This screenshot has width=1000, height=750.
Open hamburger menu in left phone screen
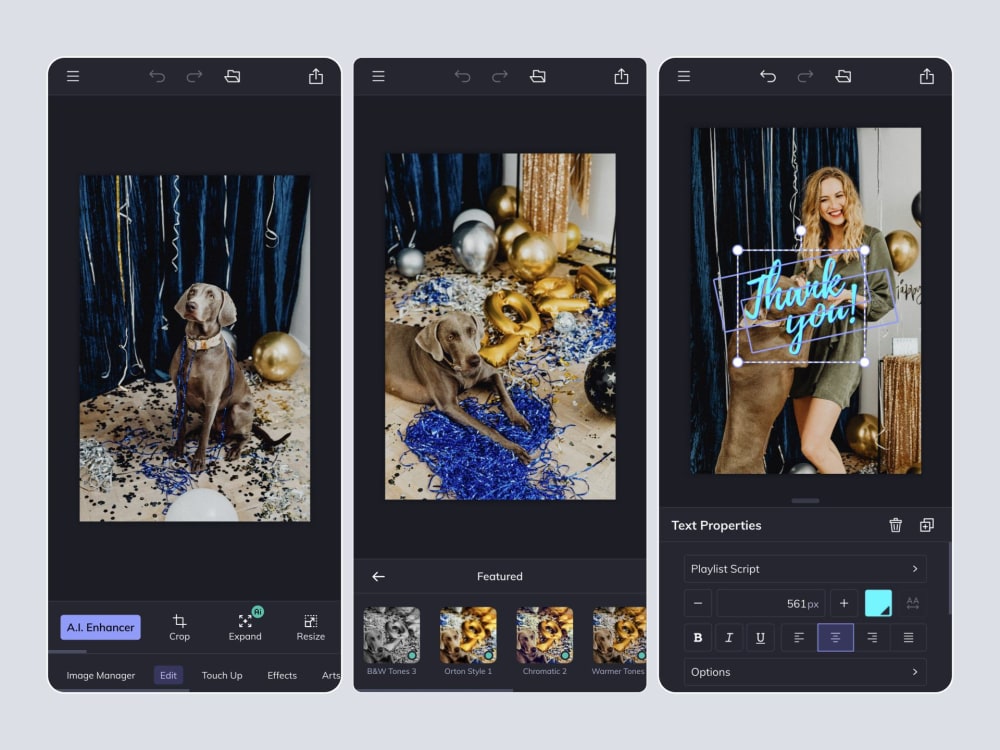pos(73,77)
